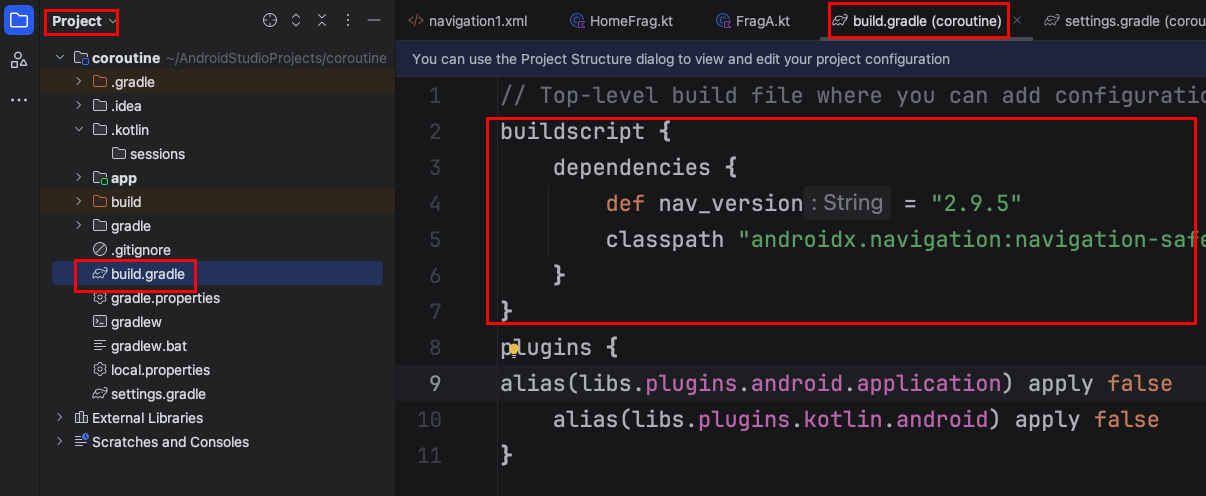Click the More tool windows ellipsis
This screenshot has height=496, width=1206.
[x=19, y=100]
